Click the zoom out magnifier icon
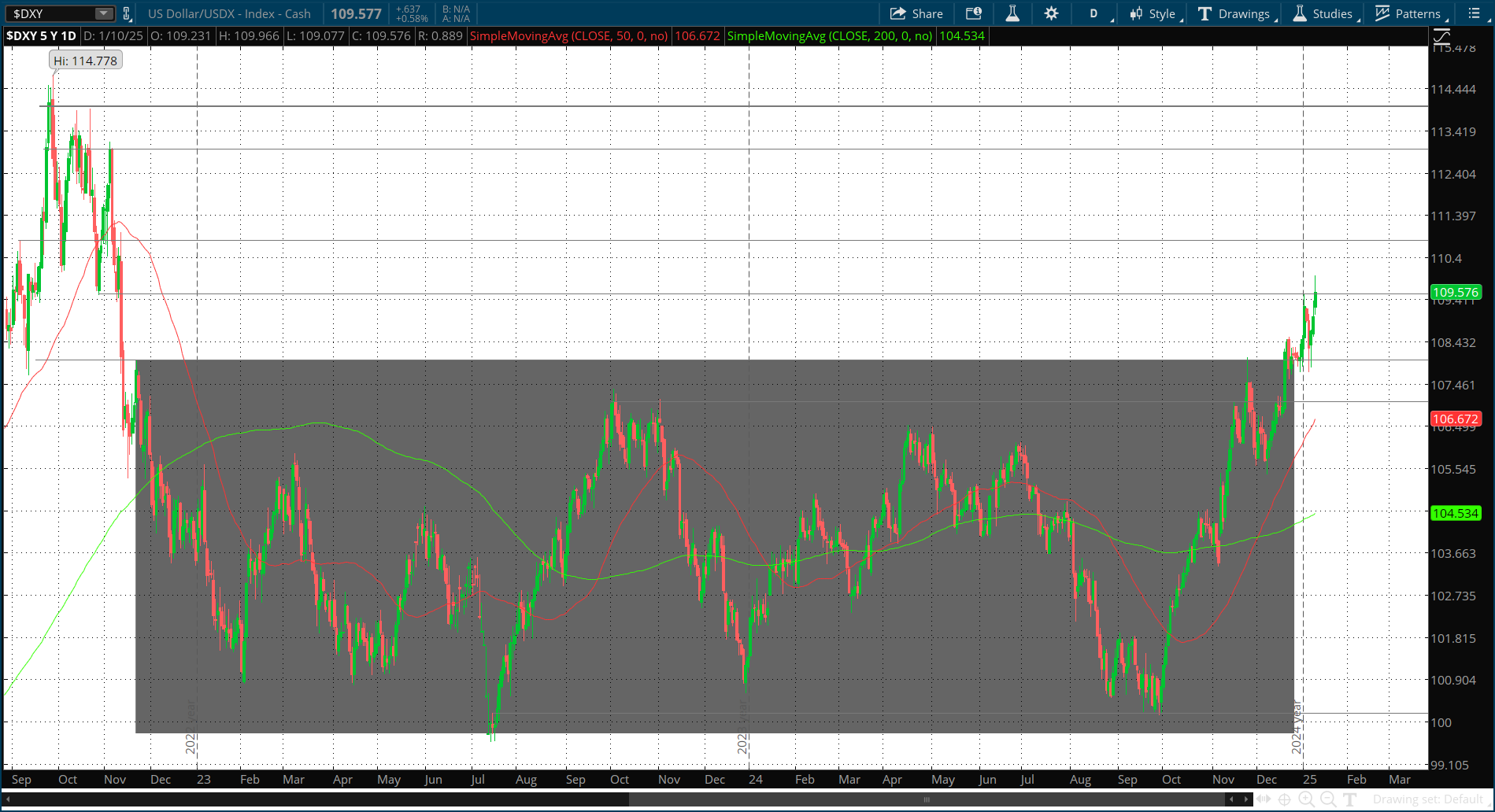Viewport: 1495px width, 812px height. coord(1328,799)
